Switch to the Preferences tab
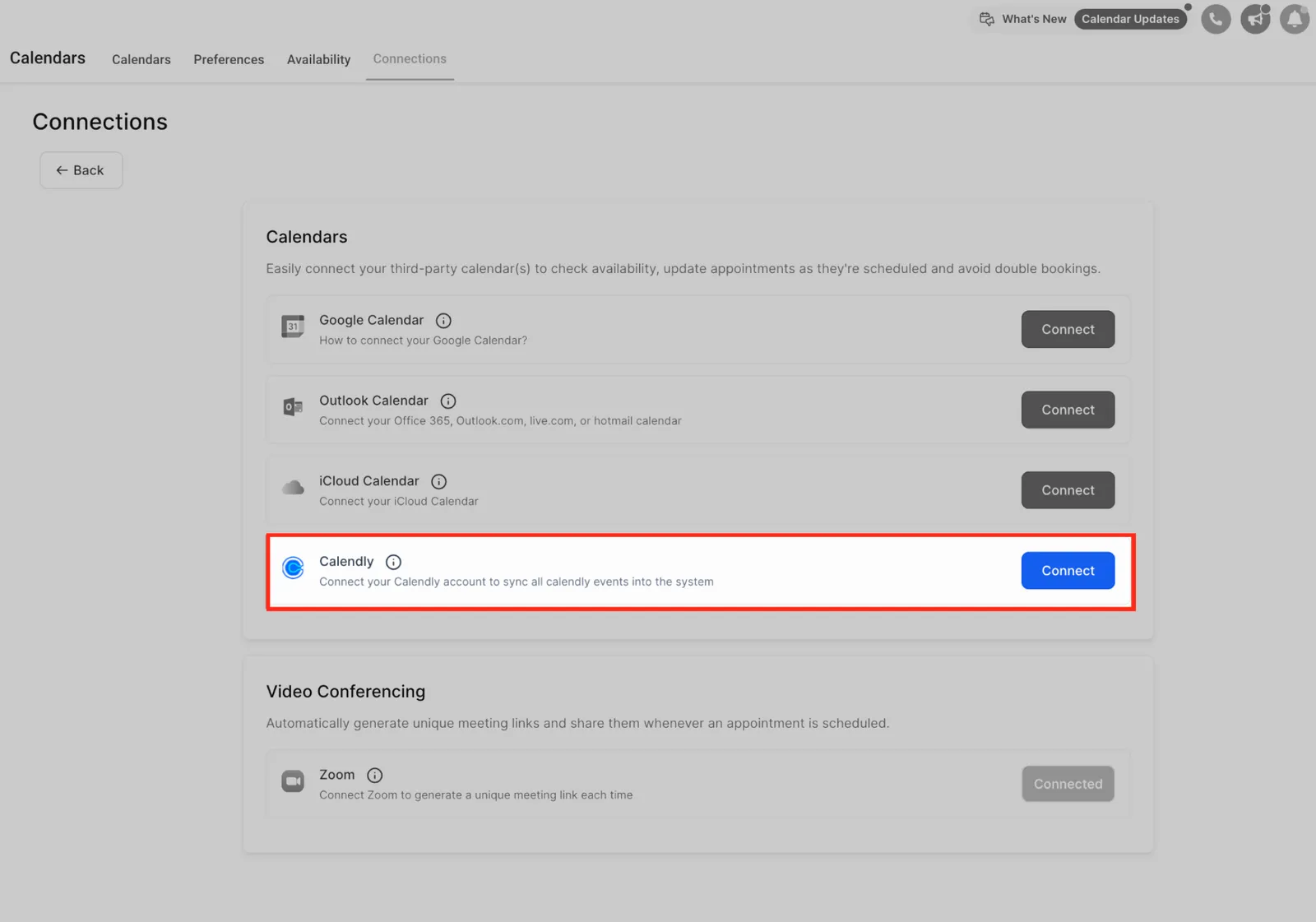Viewport: 1316px width, 922px height. [x=229, y=59]
